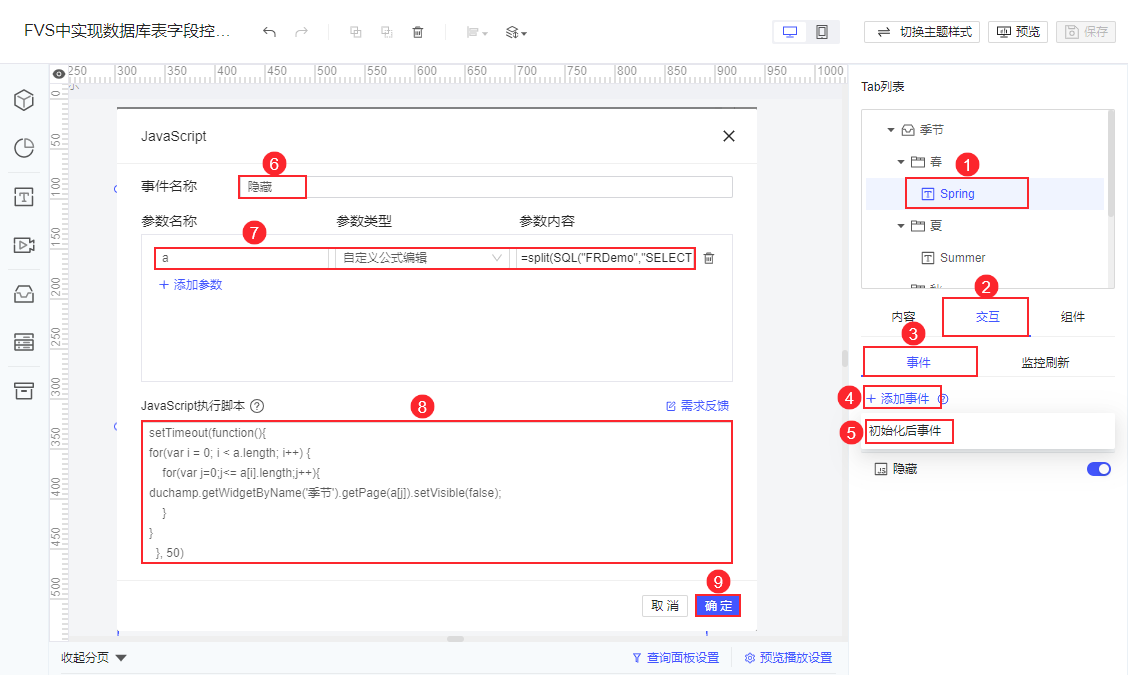Click the 隐藏 event entry
1128x675 pixels.
pos(896,469)
